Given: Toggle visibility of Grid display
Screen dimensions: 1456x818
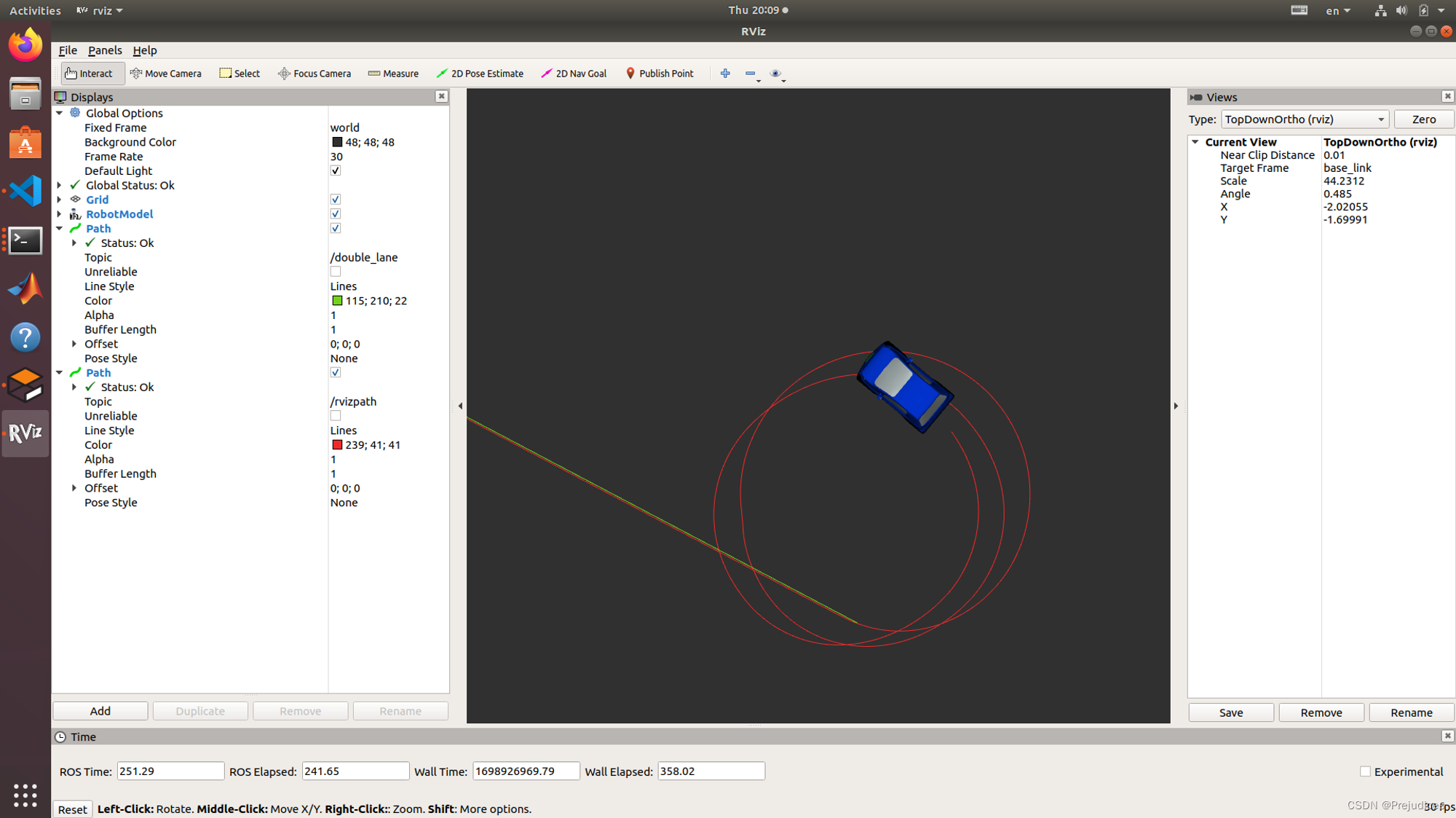Looking at the screenshot, I should click(x=336, y=199).
